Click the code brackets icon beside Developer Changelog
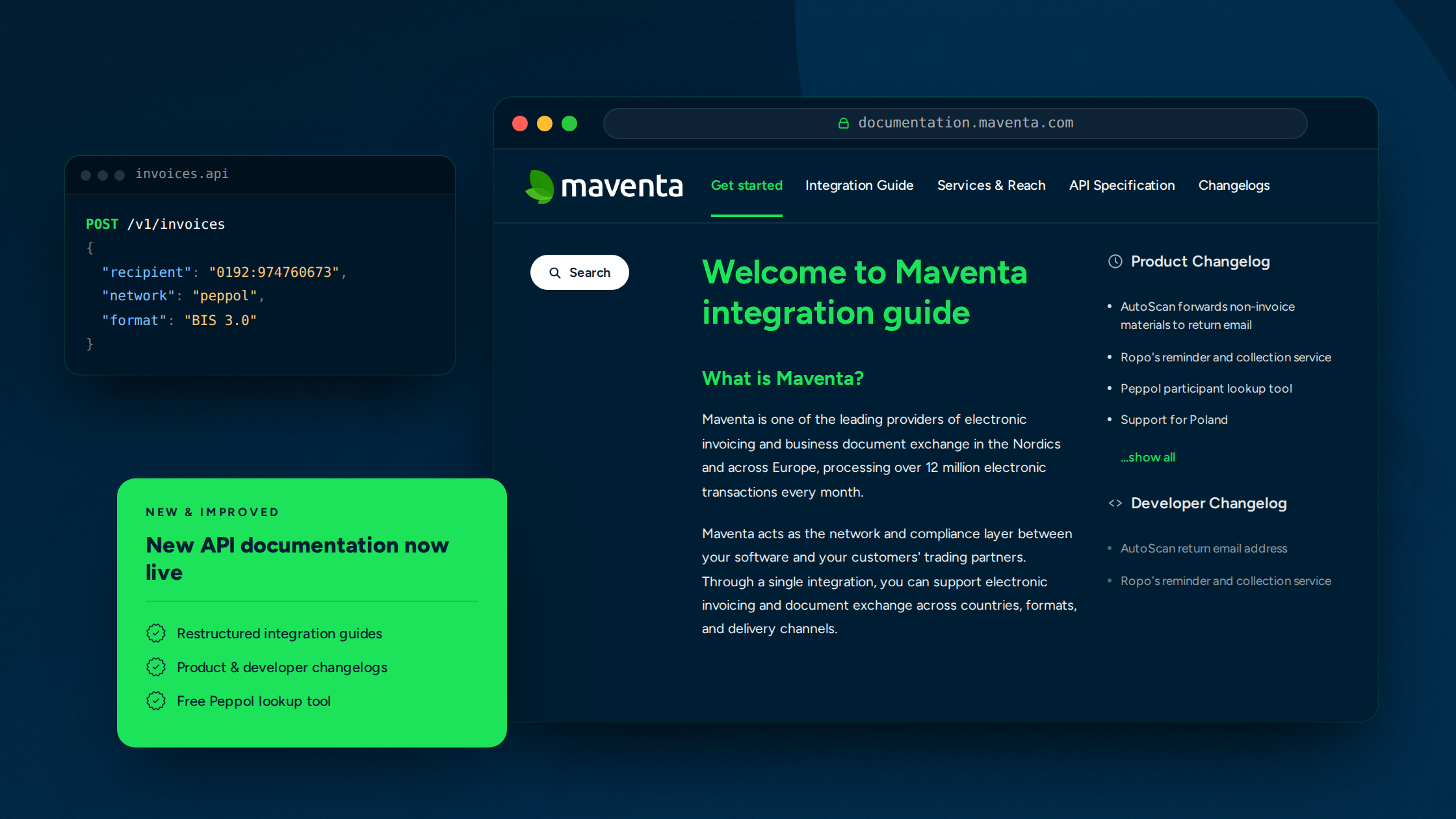1456x819 pixels. (1115, 503)
